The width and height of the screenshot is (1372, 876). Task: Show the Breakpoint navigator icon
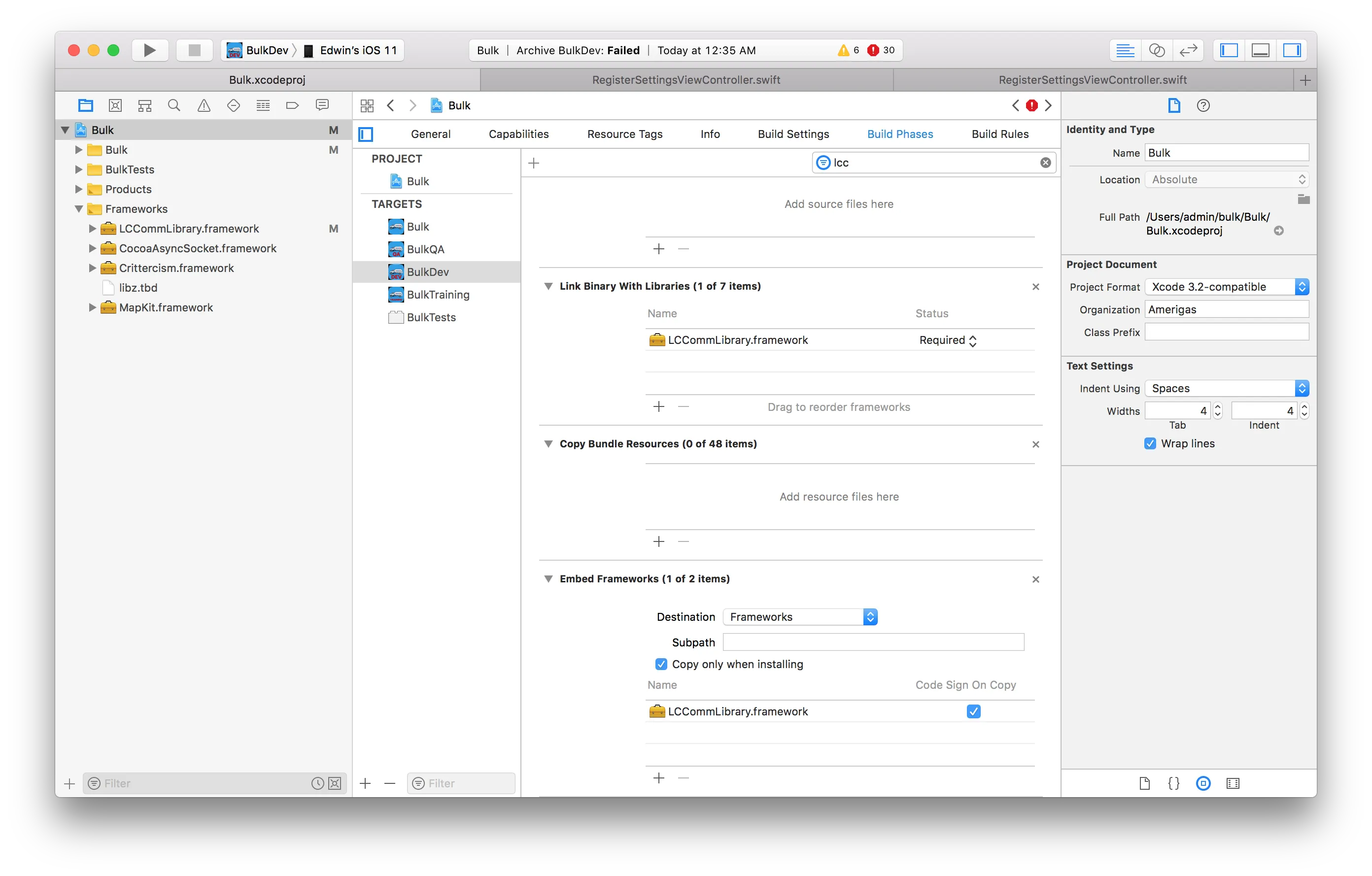pyautogui.click(x=292, y=105)
